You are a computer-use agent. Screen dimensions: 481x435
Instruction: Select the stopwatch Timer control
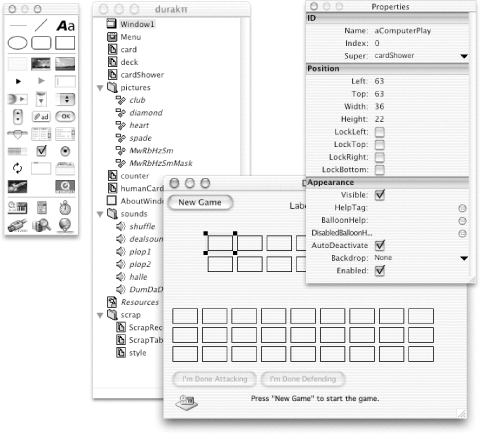[65, 208]
